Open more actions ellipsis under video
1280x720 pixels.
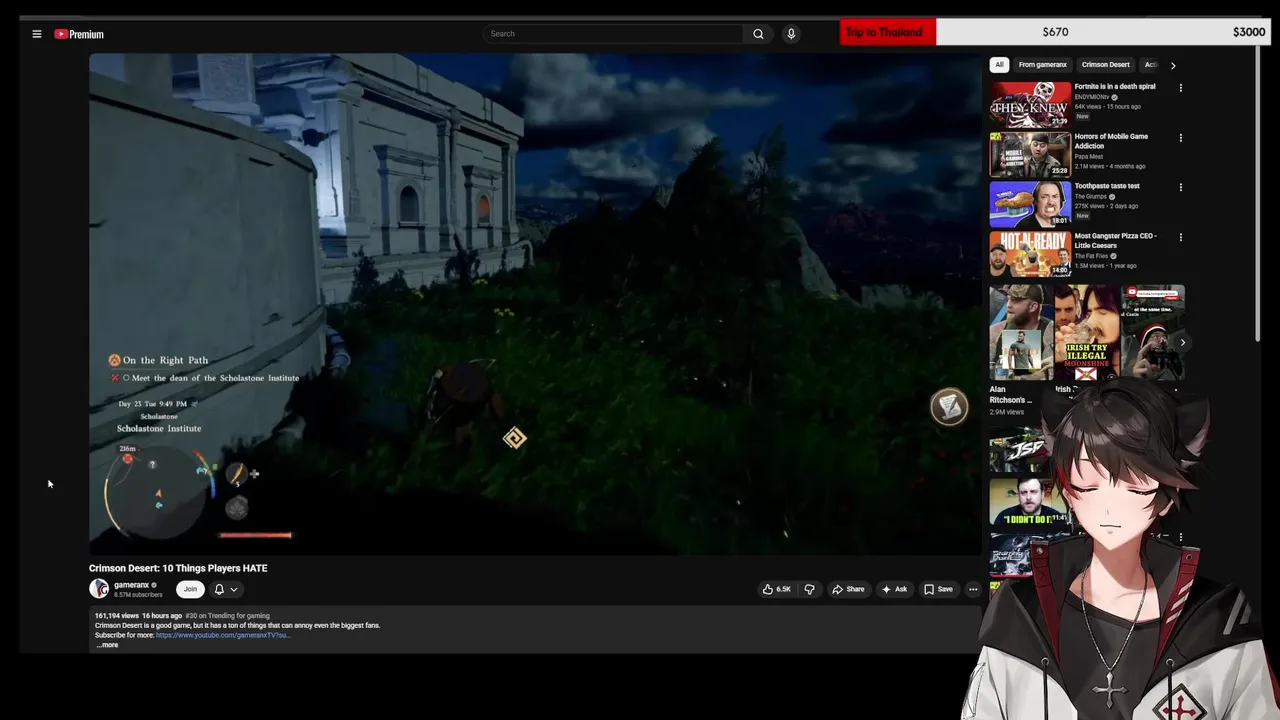(x=973, y=589)
